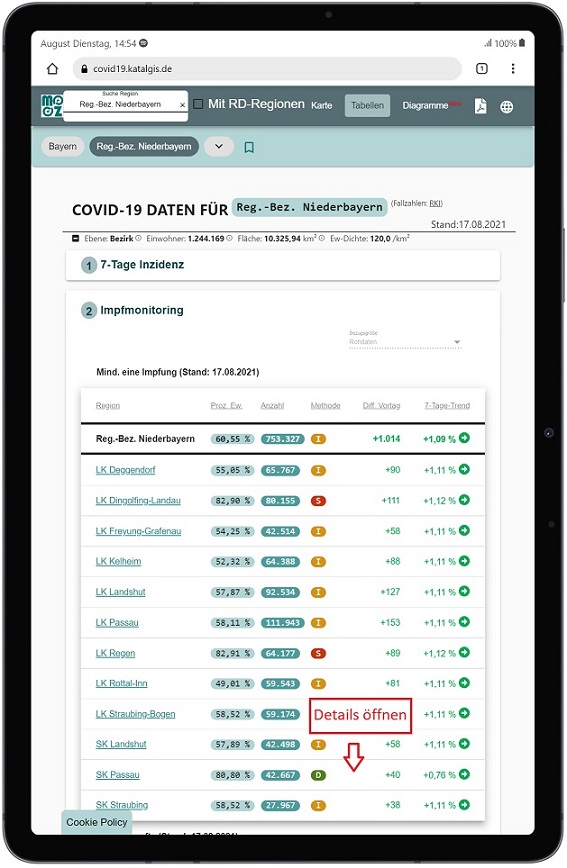Click trend arrow in LK Kelheim row
567x868 pixels.
tap(464, 561)
